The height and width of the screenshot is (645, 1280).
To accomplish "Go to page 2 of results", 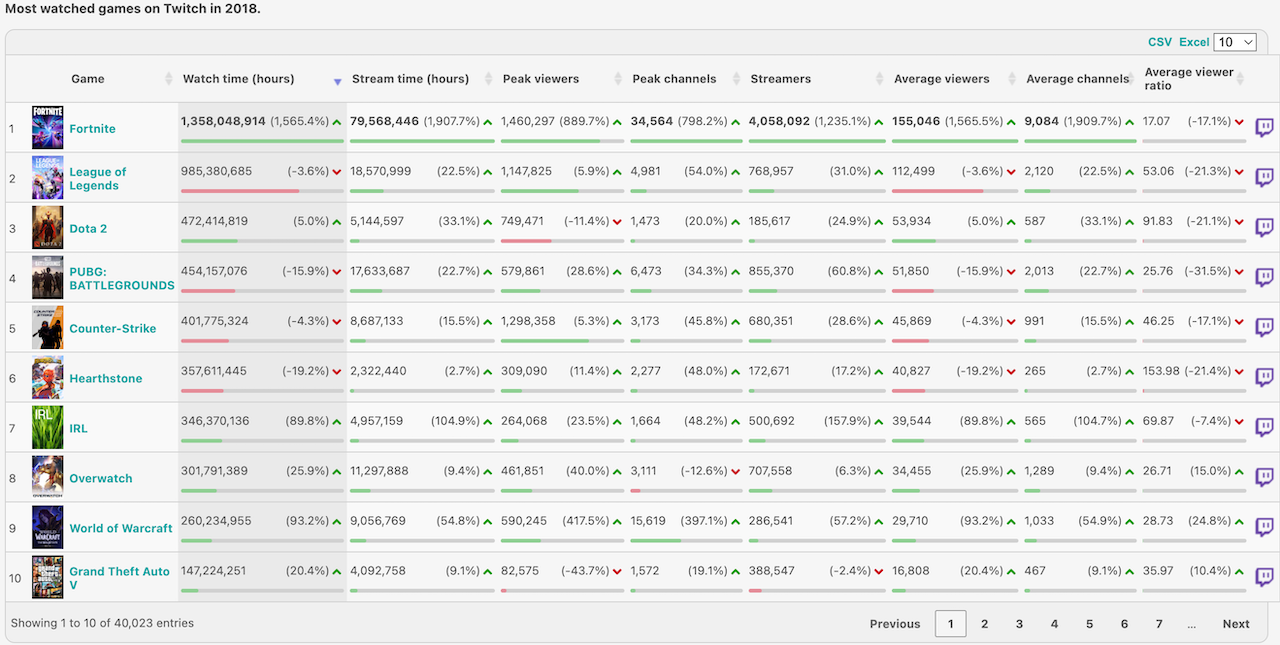I will 984,624.
